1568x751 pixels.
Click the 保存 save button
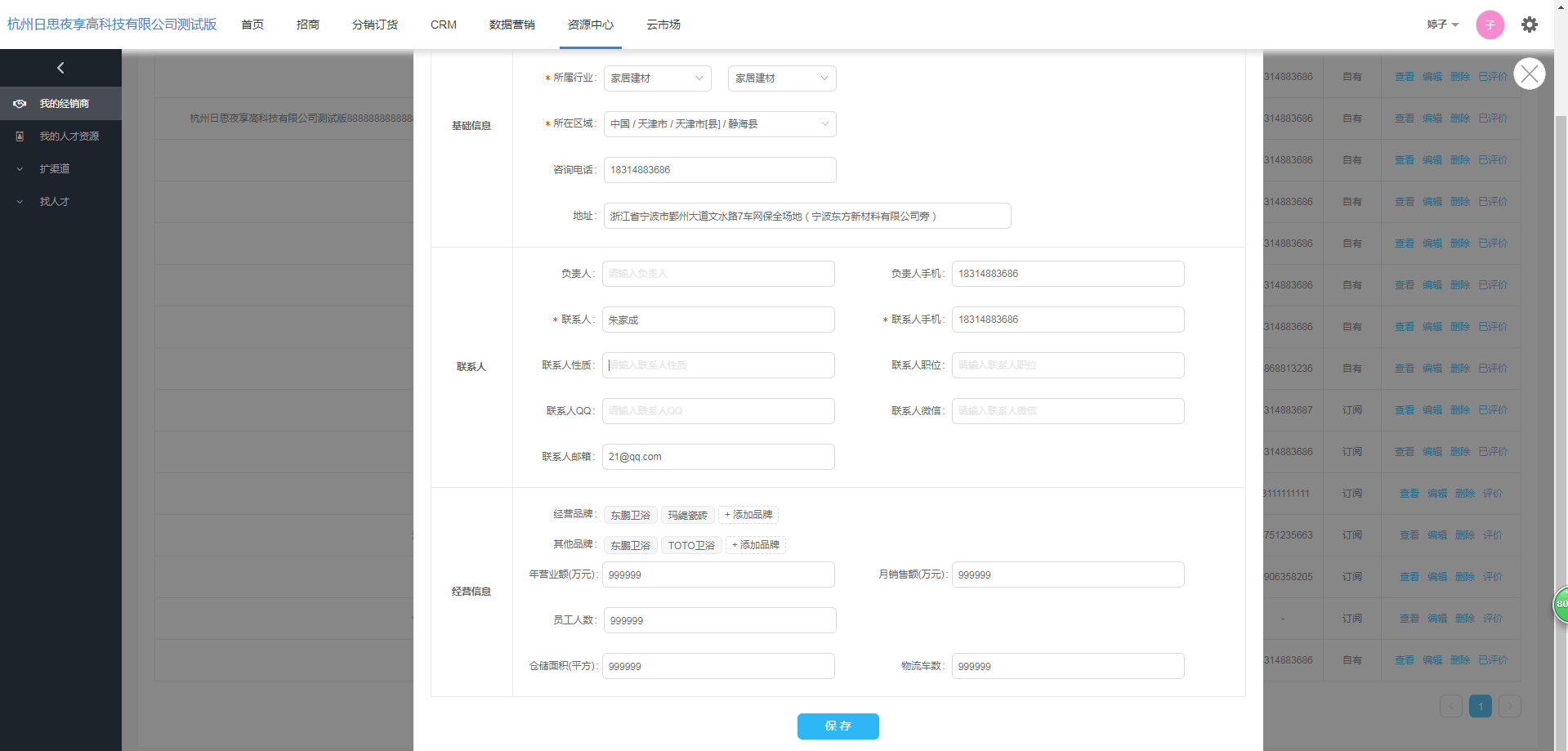[x=838, y=726]
